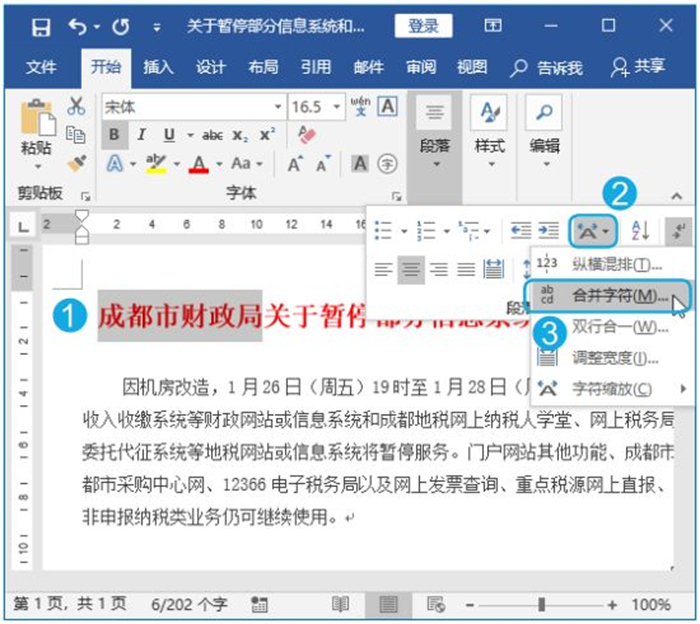This screenshot has width=700, height=624.
Task: Switch to the 插入 ribbon tab
Action: click(x=158, y=67)
